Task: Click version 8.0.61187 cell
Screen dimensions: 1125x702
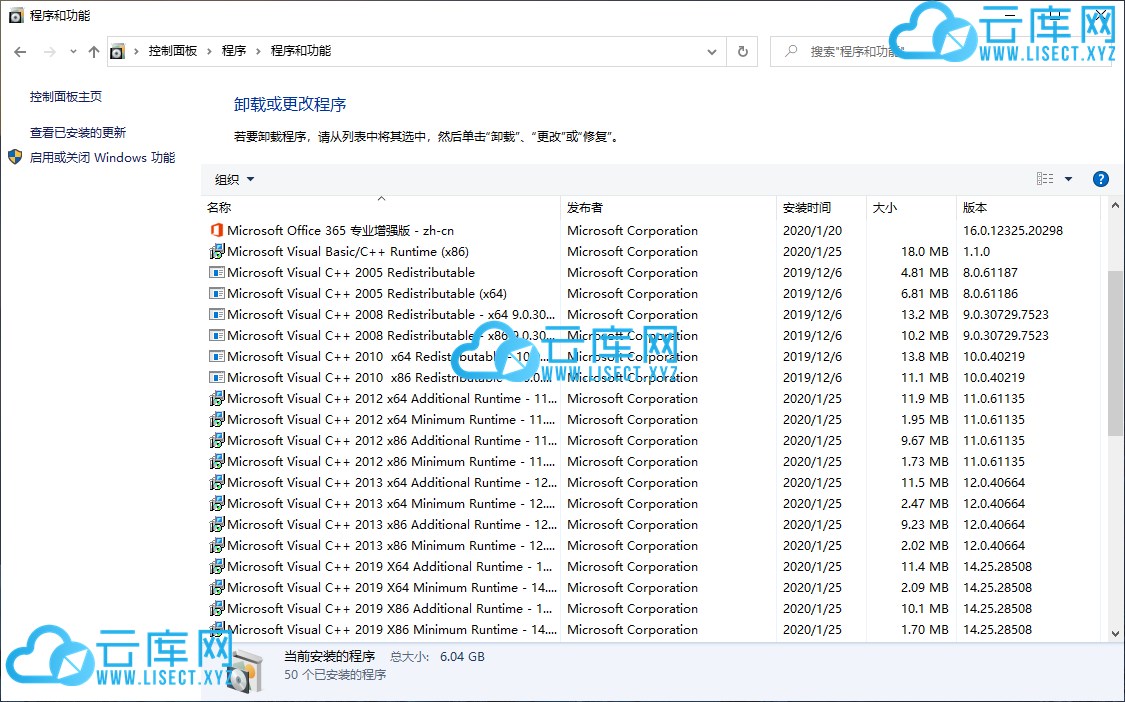Action: pyautogui.click(x=990, y=273)
